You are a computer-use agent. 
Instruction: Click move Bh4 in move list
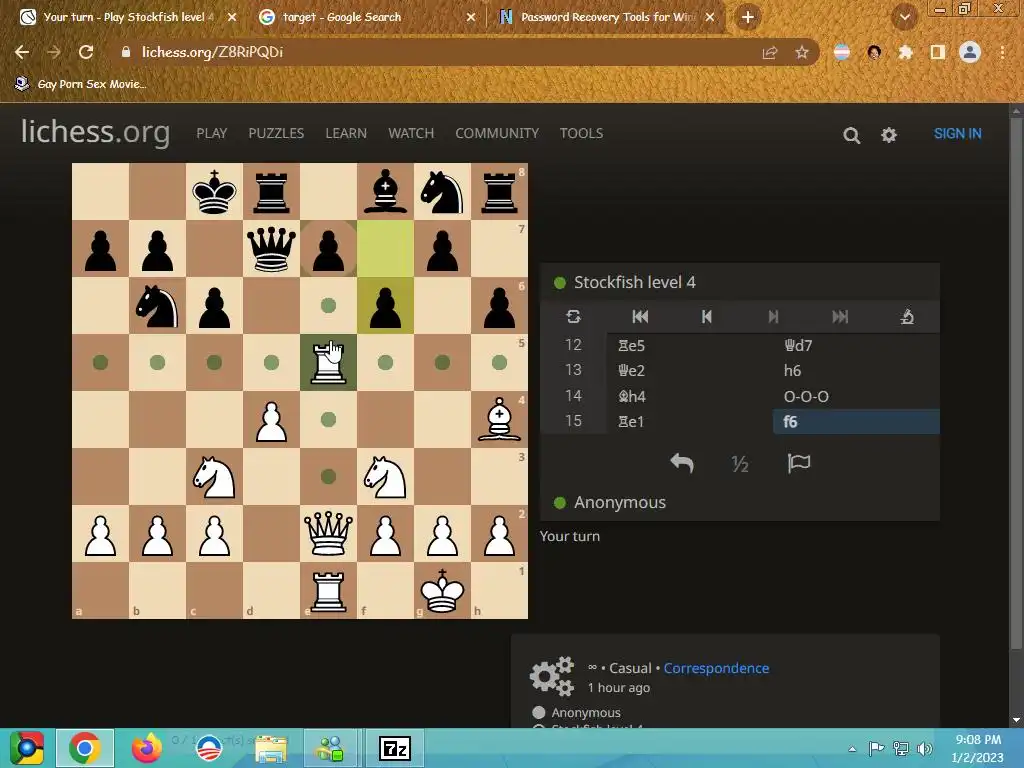click(690, 396)
